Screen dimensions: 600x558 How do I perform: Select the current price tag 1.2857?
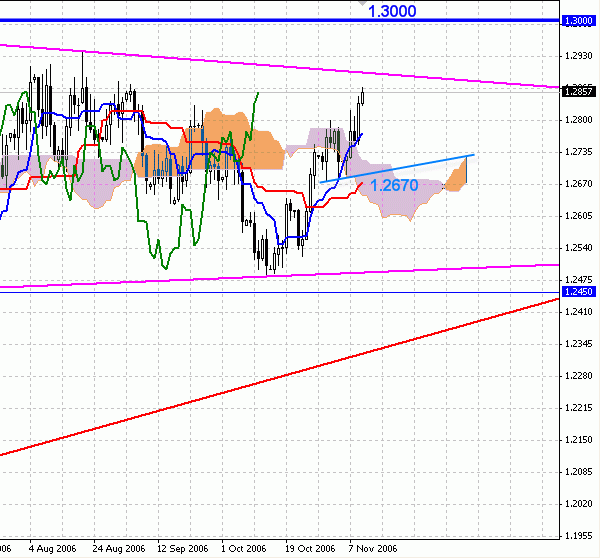coord(579,91)
